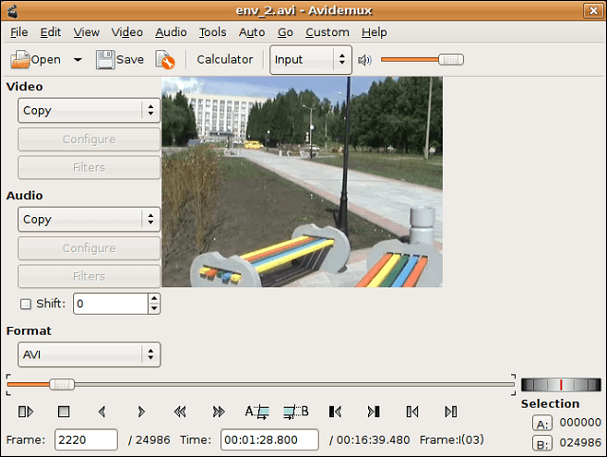
Task: Click the Selection A: button
Action: (542, 423)
